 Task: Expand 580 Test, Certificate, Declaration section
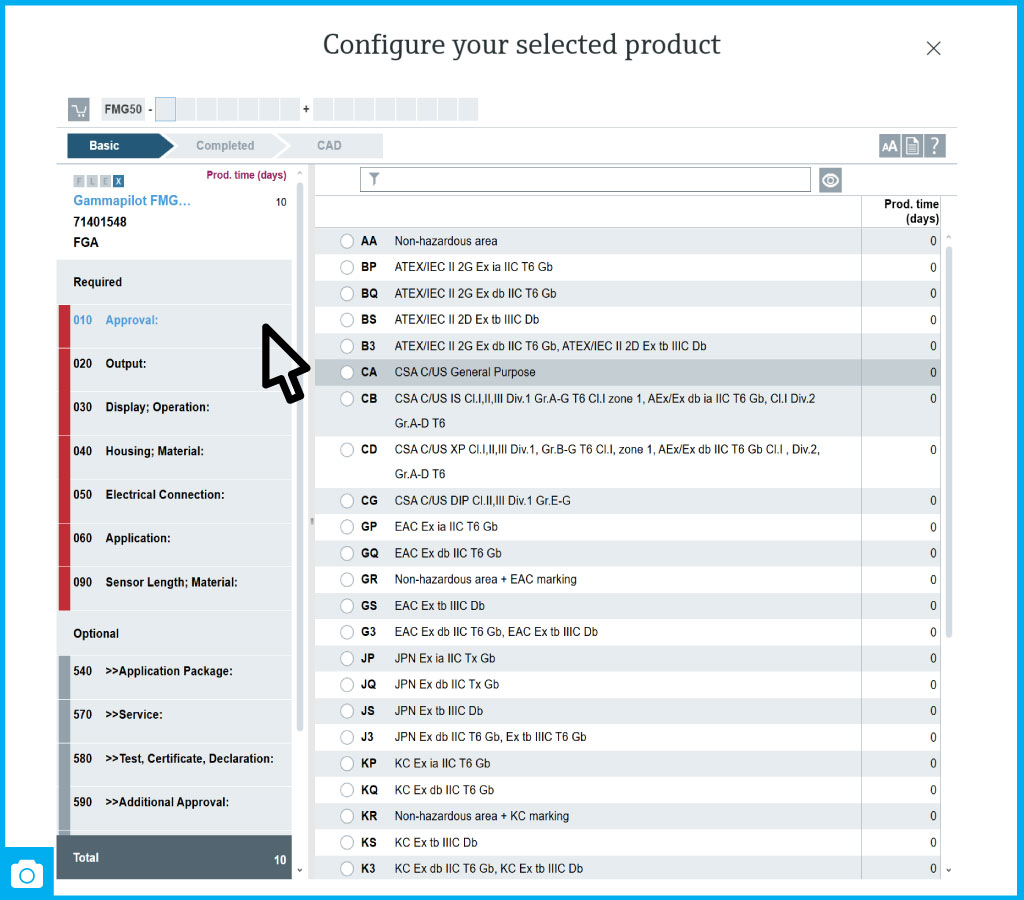[175, 759]
